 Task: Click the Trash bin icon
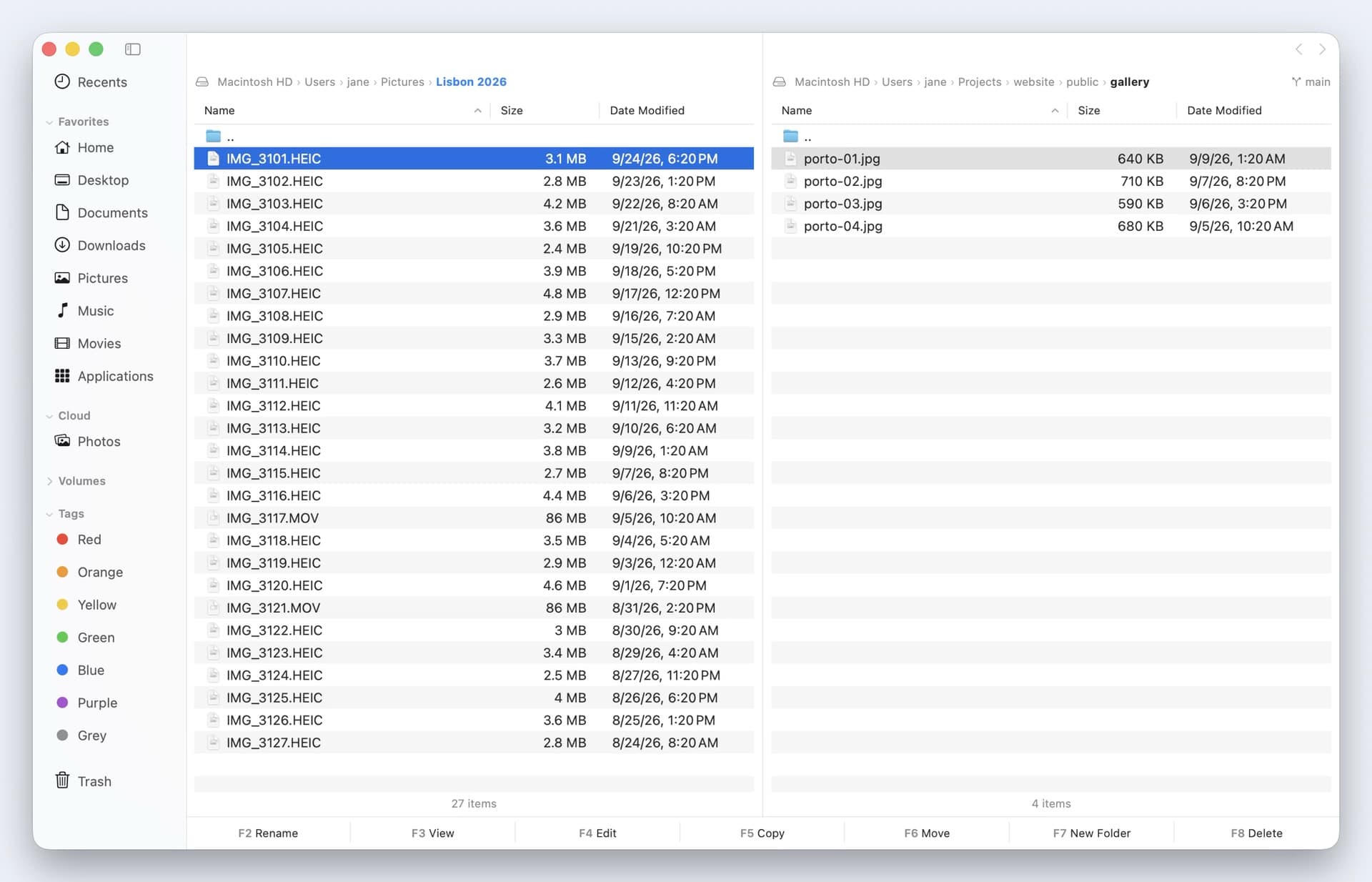62,781
